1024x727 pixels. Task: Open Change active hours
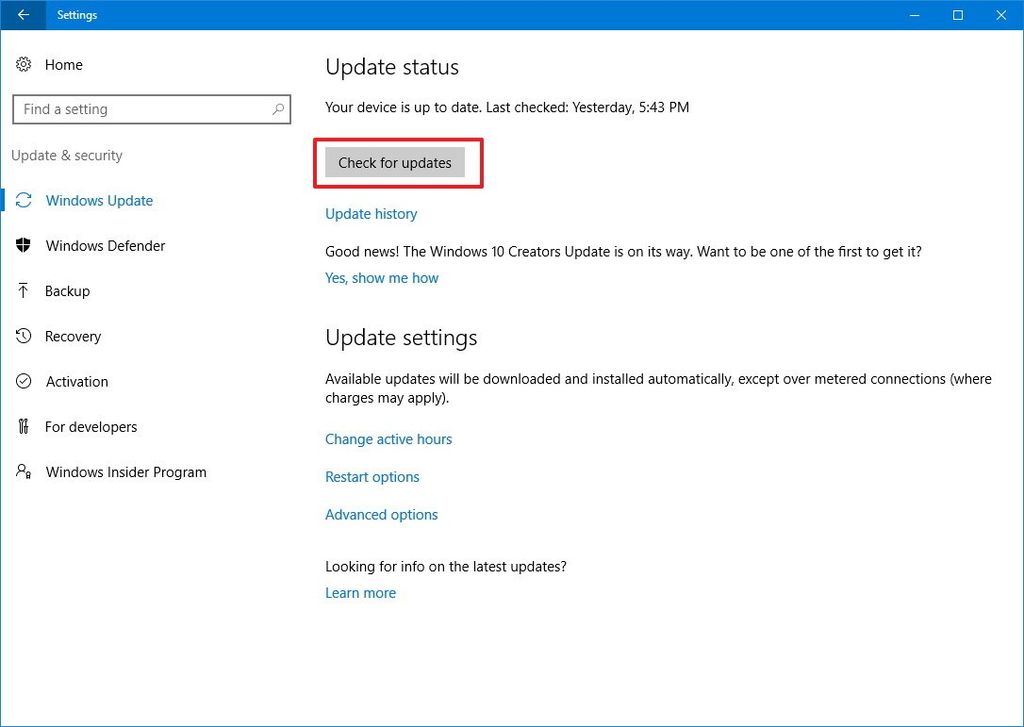(x=388, y=439)
